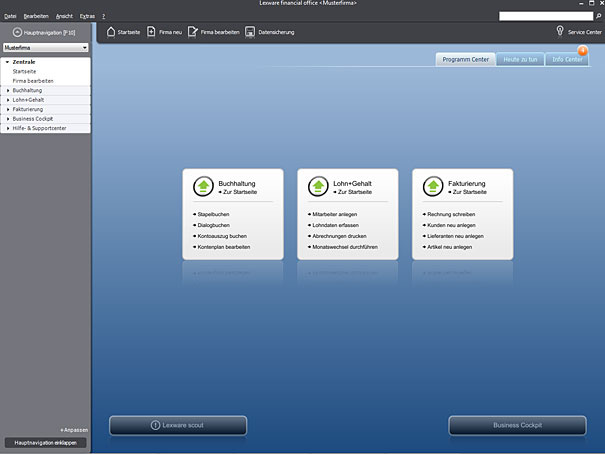This screenshot has width=605, height=454.
Task: Expand the Hilfe- & Supportcenter tree node
Action: 8,128
